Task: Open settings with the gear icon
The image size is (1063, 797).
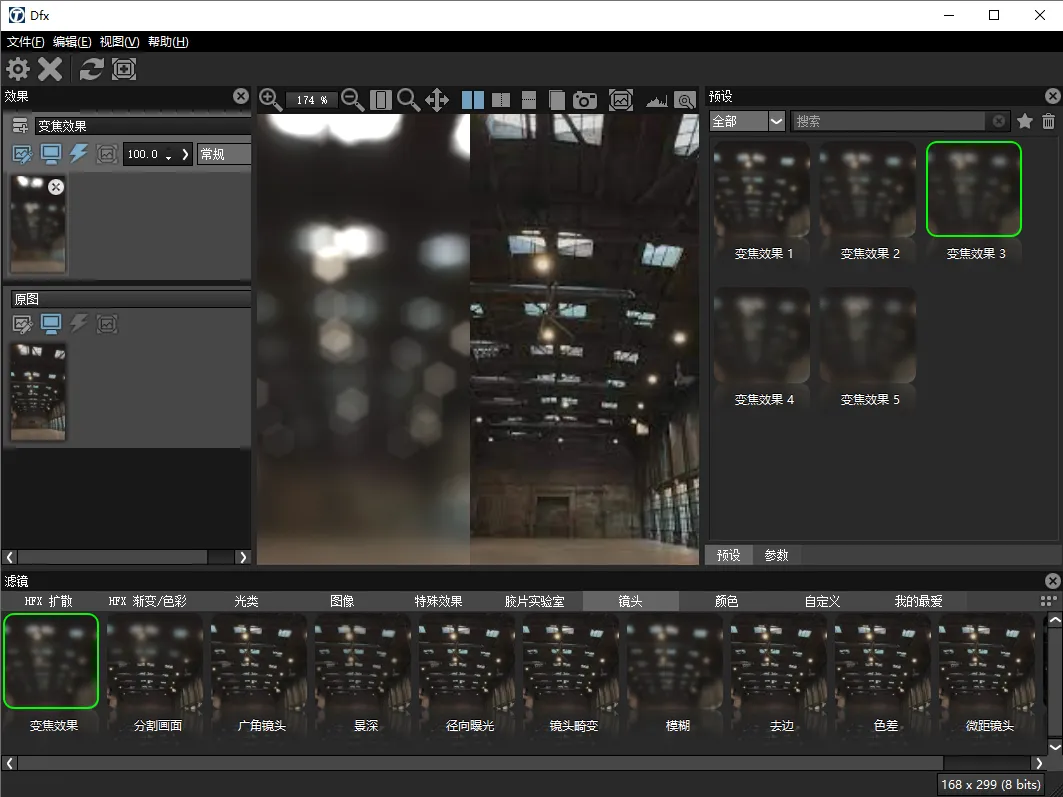Action: point(18,69)
